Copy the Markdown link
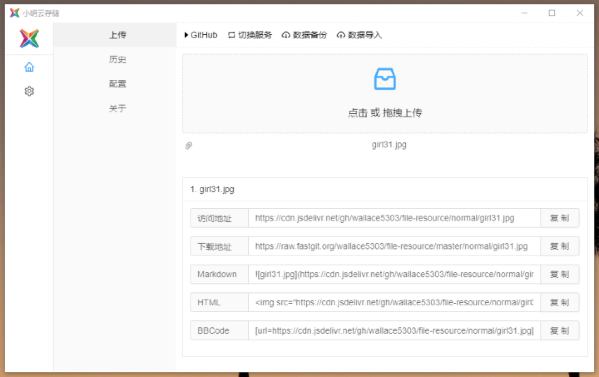 [560, 274]
